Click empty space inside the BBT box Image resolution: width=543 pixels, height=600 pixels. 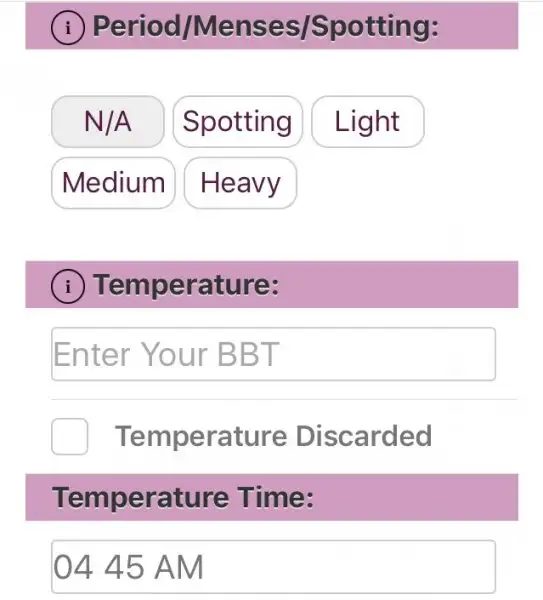(x=386, y=354)
